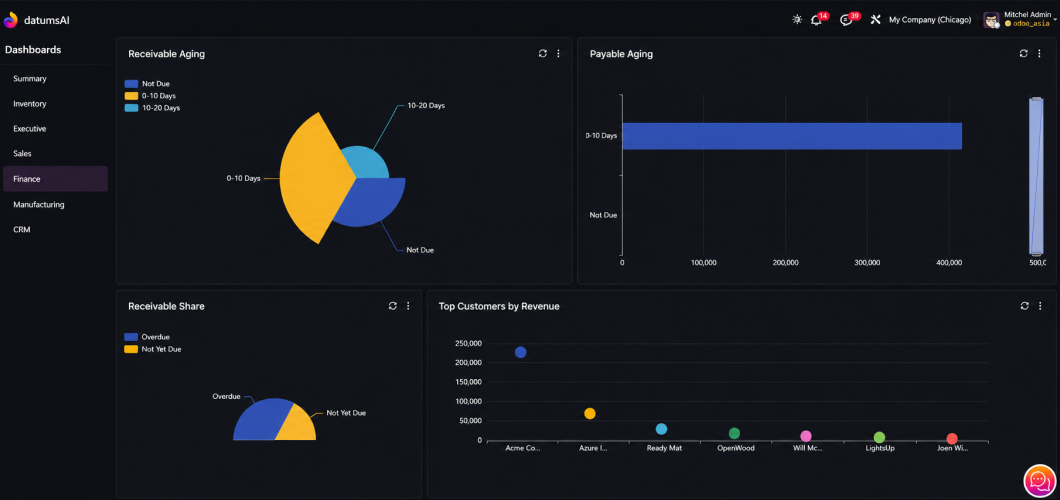Open the Inventory dashboard
The height and width of the screenshot is (500, 1060).
click(x=55, y=103)
